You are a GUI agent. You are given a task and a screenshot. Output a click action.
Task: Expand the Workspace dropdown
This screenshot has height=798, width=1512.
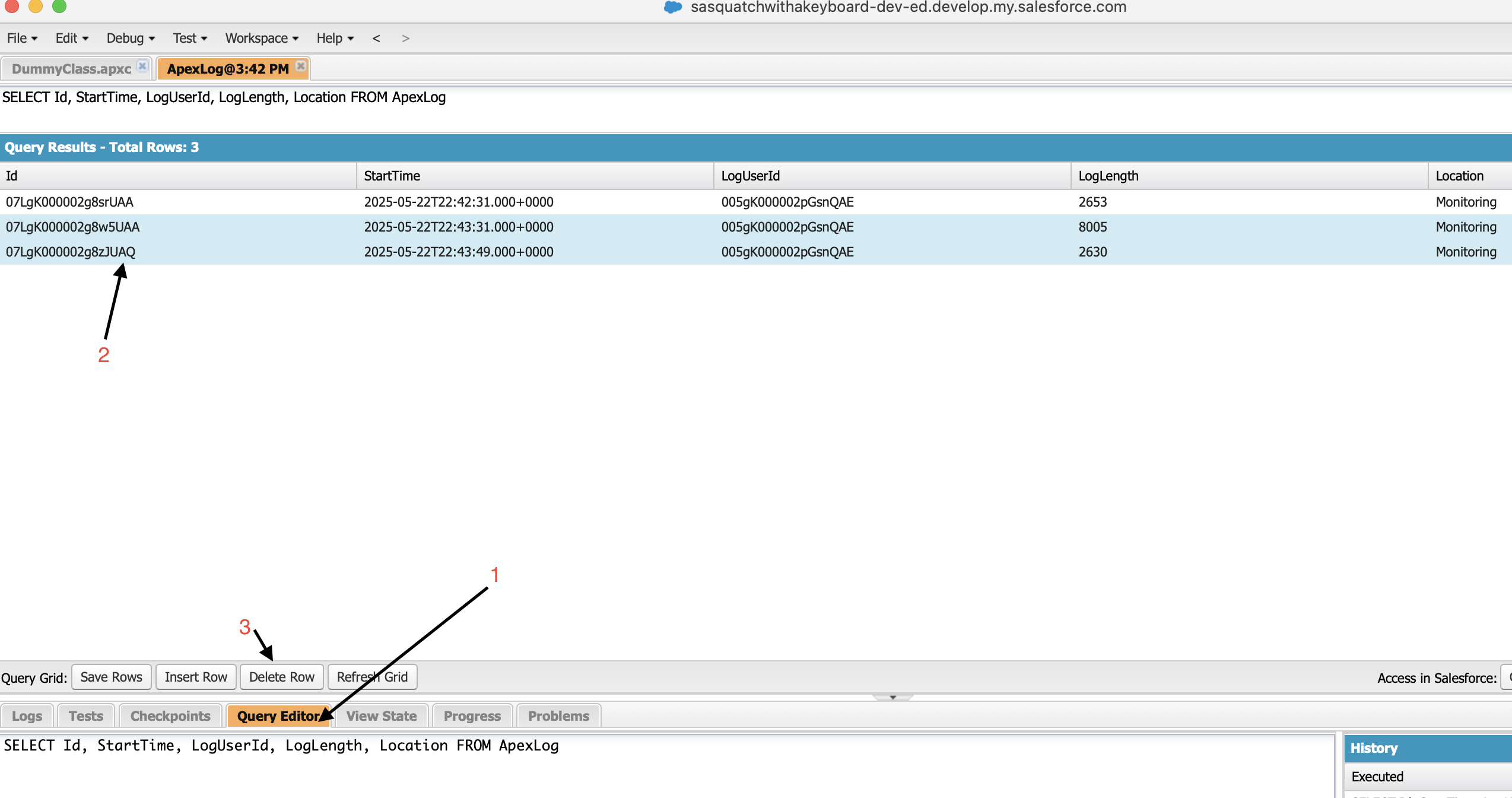click(259, 37)
